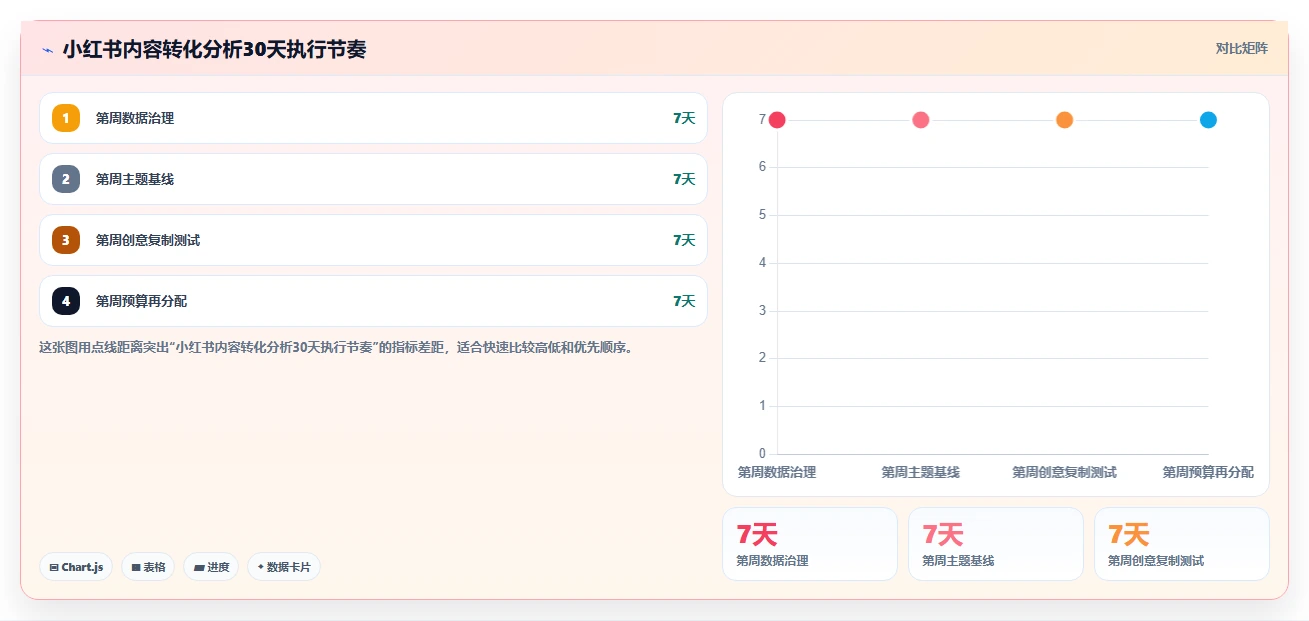Click the chart axis label 第周预算再分配
The height and width of the screenshot is (621, 1309).
[x=1208, y=472]
